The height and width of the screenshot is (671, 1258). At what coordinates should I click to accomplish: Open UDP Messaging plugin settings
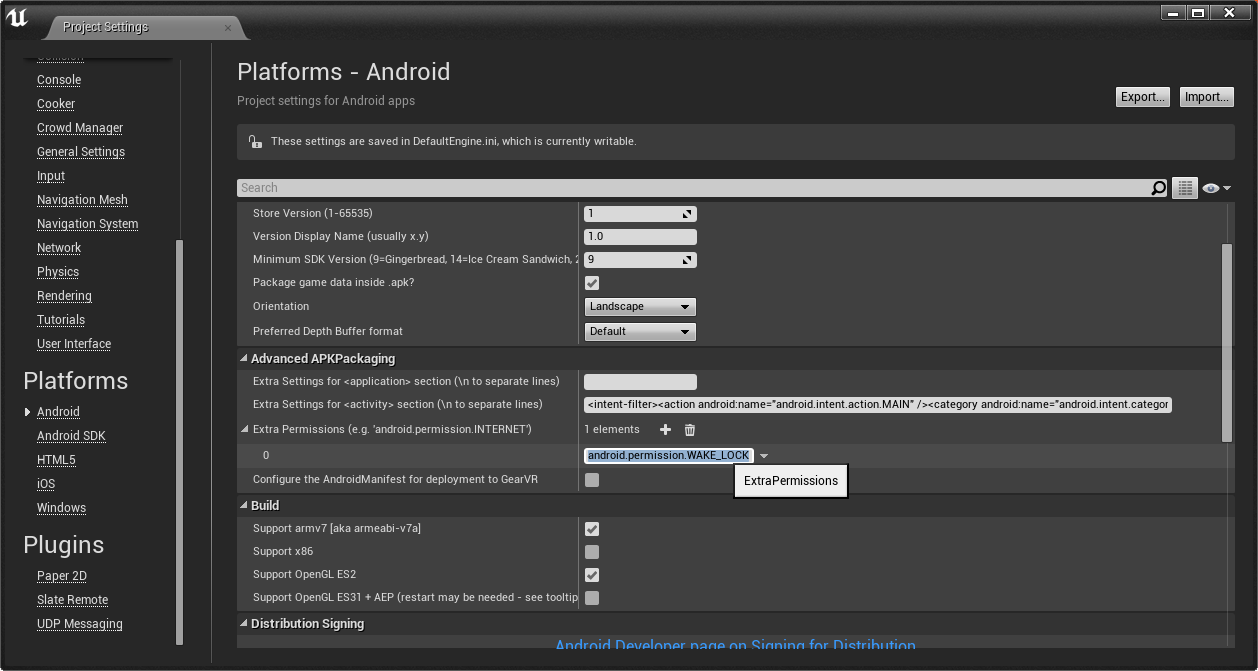pyautogui.click(x=80, y=624)
